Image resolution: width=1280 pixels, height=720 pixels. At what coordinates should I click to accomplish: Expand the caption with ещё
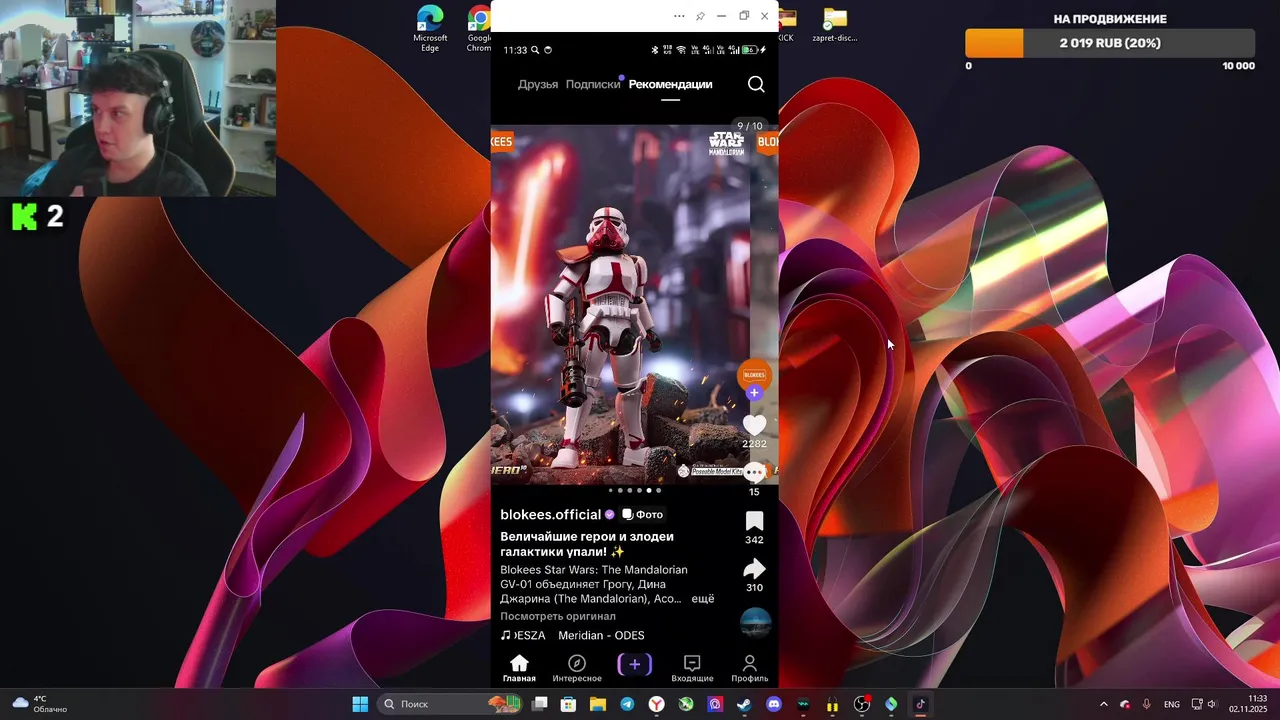703,599
